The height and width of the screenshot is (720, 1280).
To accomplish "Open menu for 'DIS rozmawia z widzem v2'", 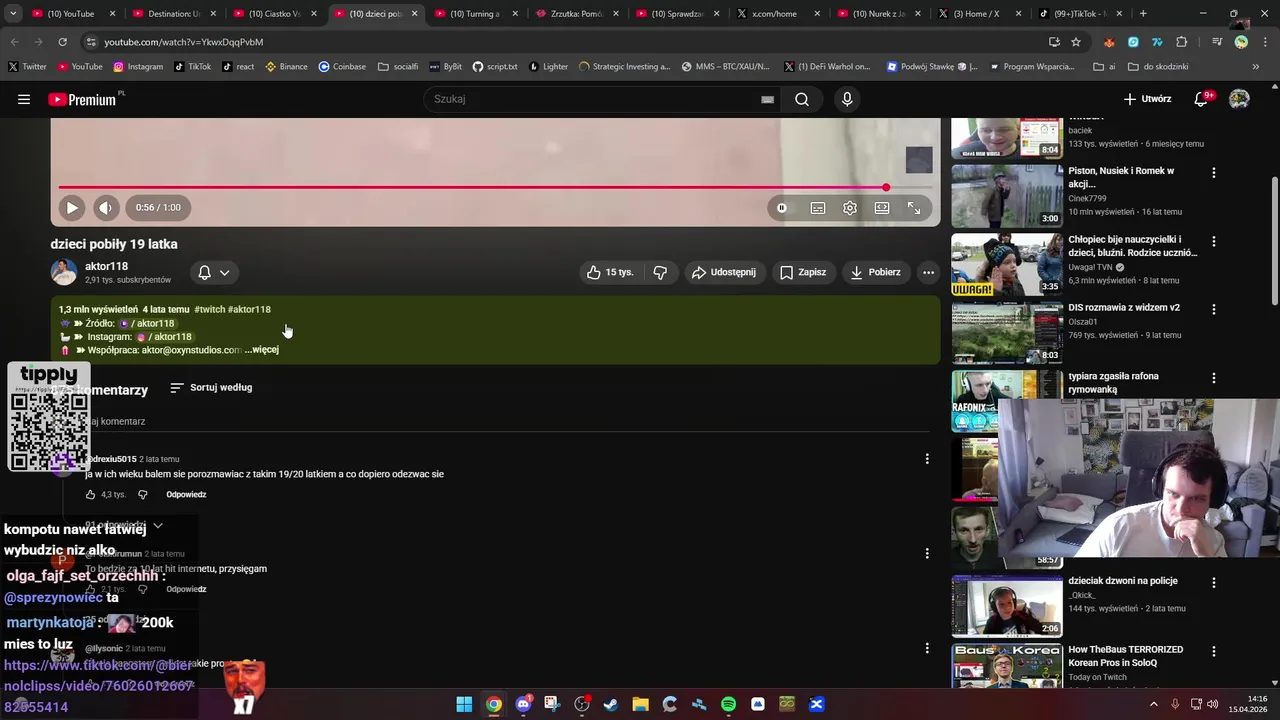I will coord(1214,310).
